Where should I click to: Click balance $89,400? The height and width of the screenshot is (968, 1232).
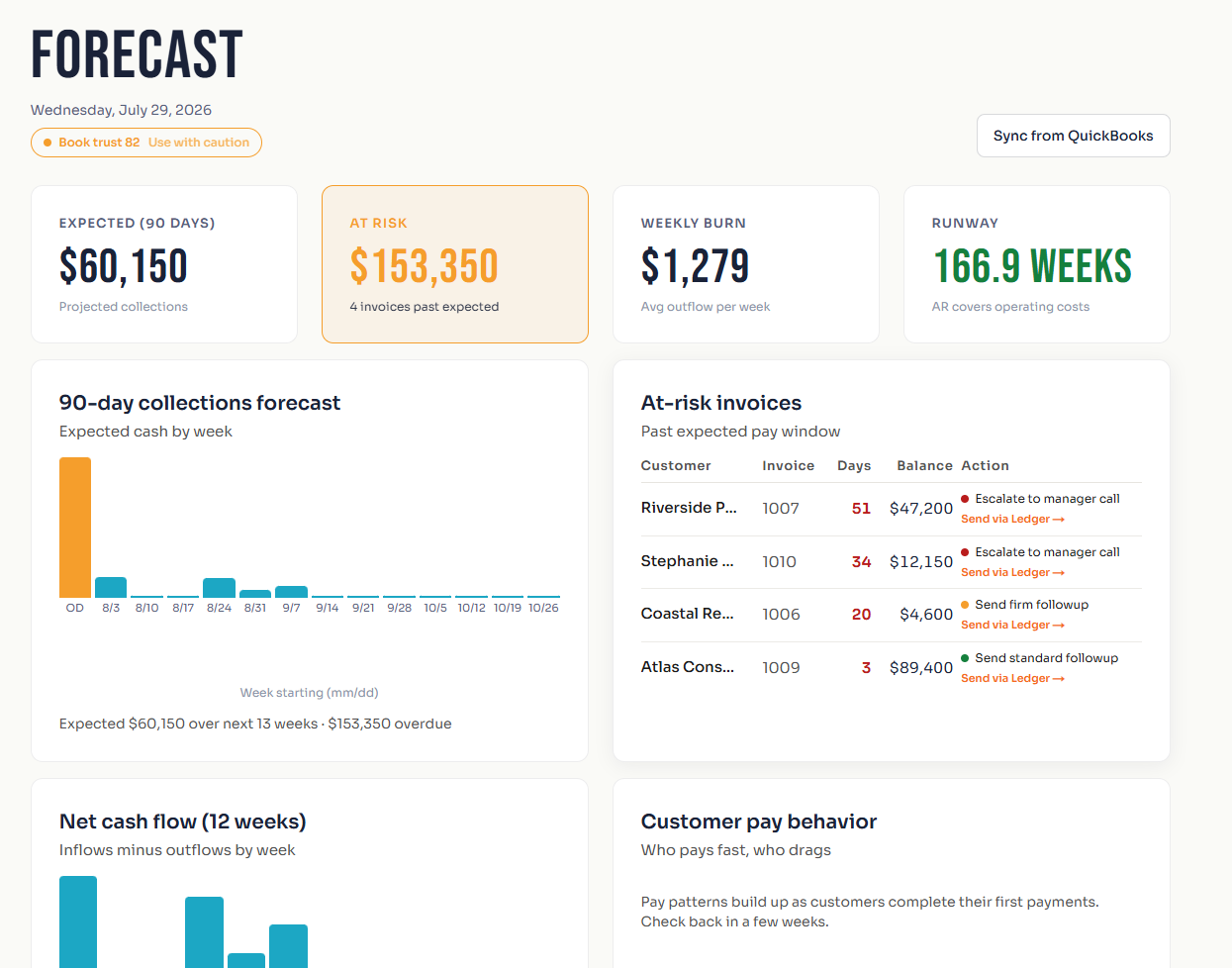point(921,668)
